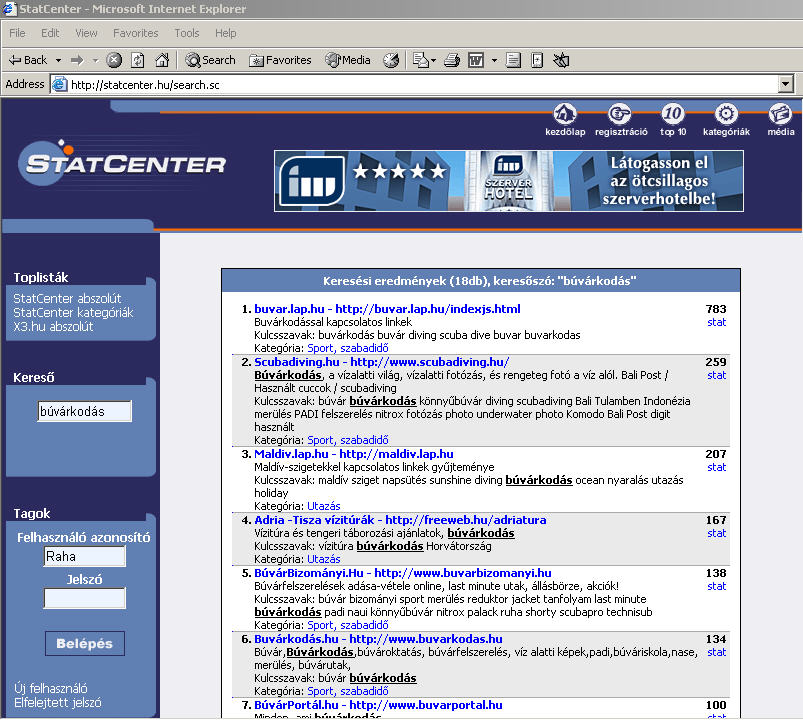
Task: Open the Favorites menu
Action: click(x=136, y=33)
